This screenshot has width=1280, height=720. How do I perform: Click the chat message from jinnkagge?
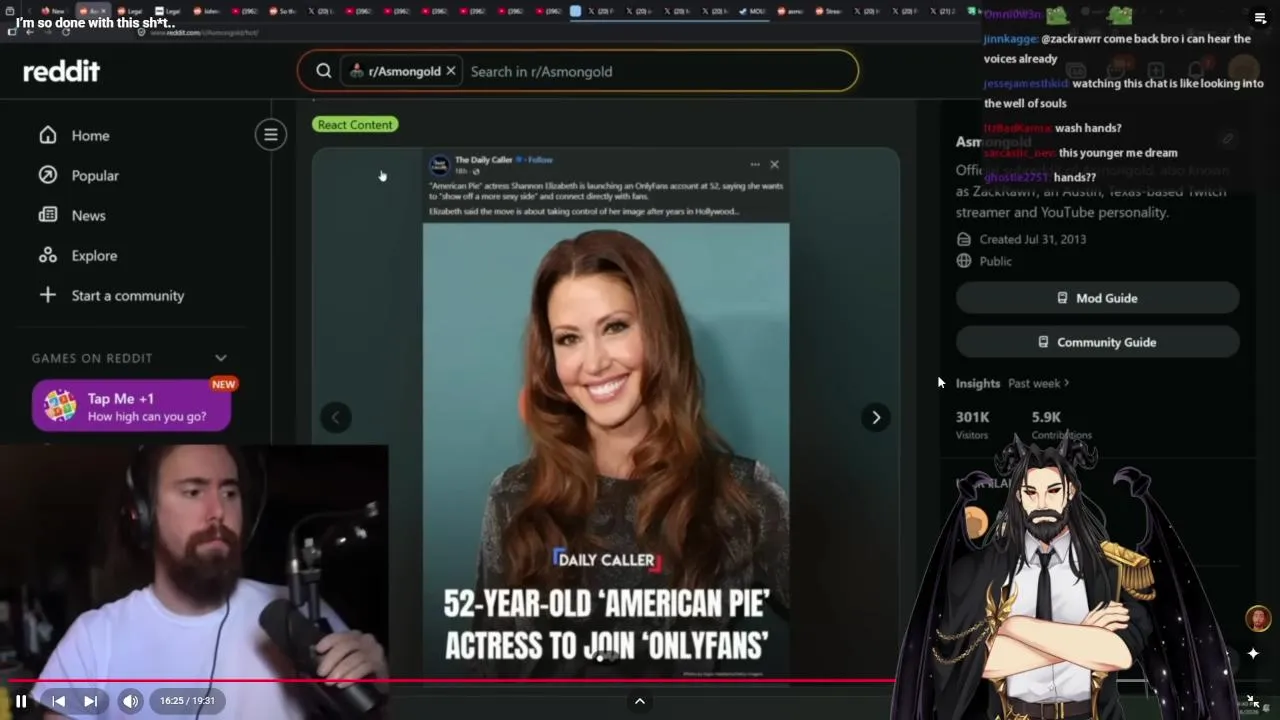click(x=1117, y=48)
